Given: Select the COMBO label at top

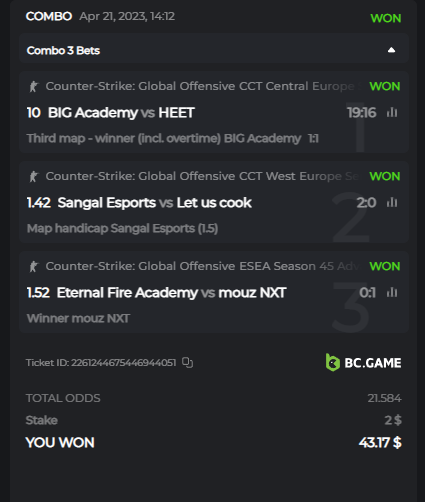Looking at the screenshot, I should tap(49, 16).
